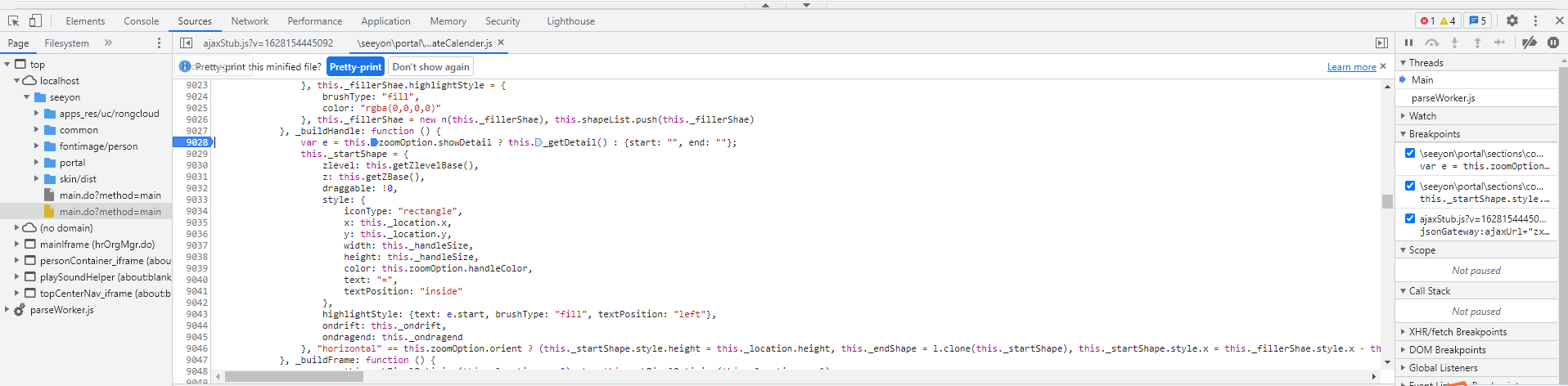Open the Network tab
The height and width of the screenshot is (386, 1568).
[x=250, y=21]
